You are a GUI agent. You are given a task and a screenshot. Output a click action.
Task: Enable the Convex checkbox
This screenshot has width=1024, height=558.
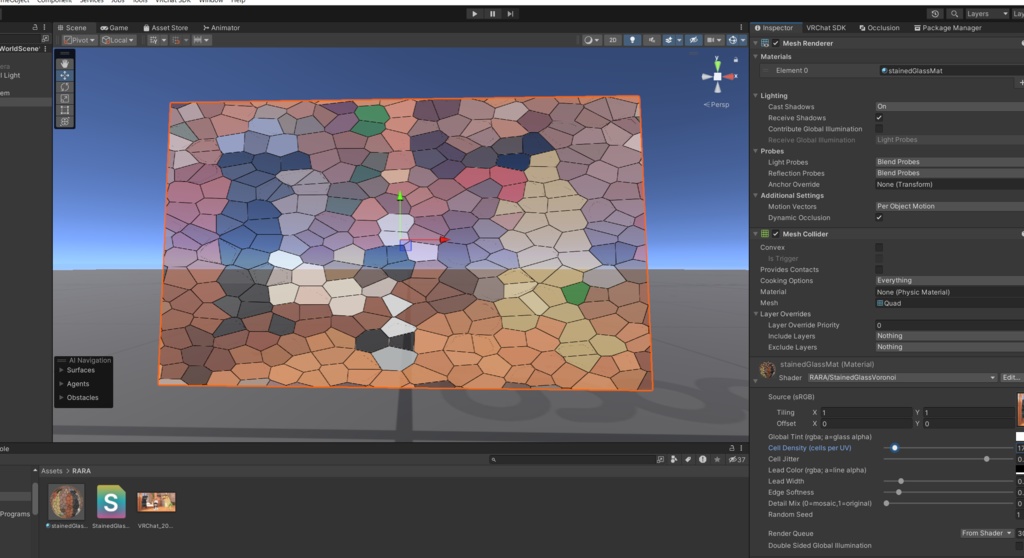[x=879, y=248]
